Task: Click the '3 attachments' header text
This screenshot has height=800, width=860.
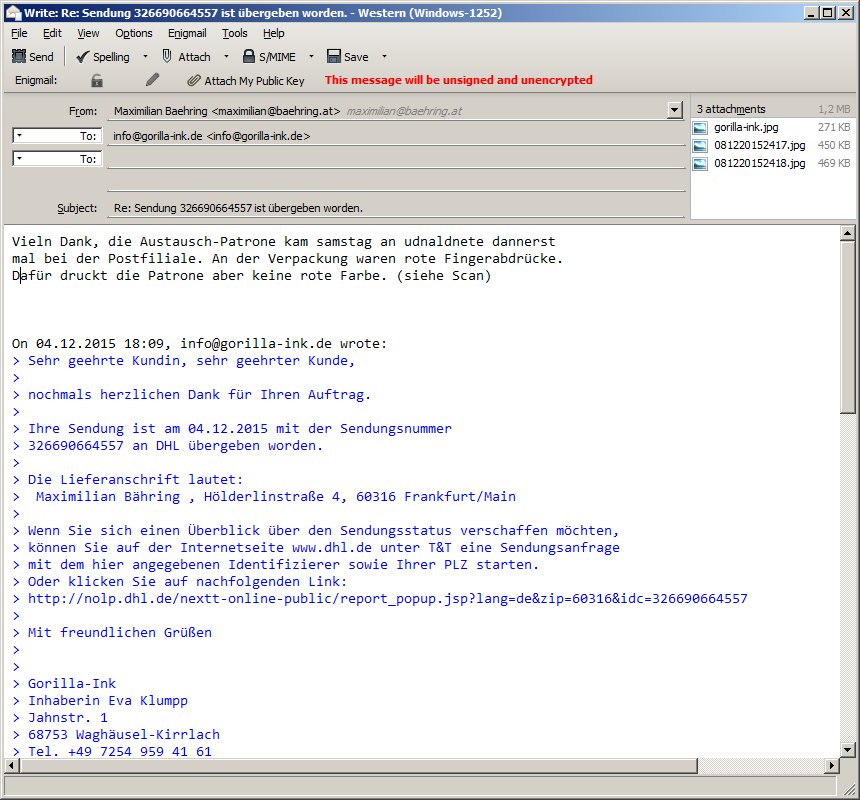Action: pos(731,109)
